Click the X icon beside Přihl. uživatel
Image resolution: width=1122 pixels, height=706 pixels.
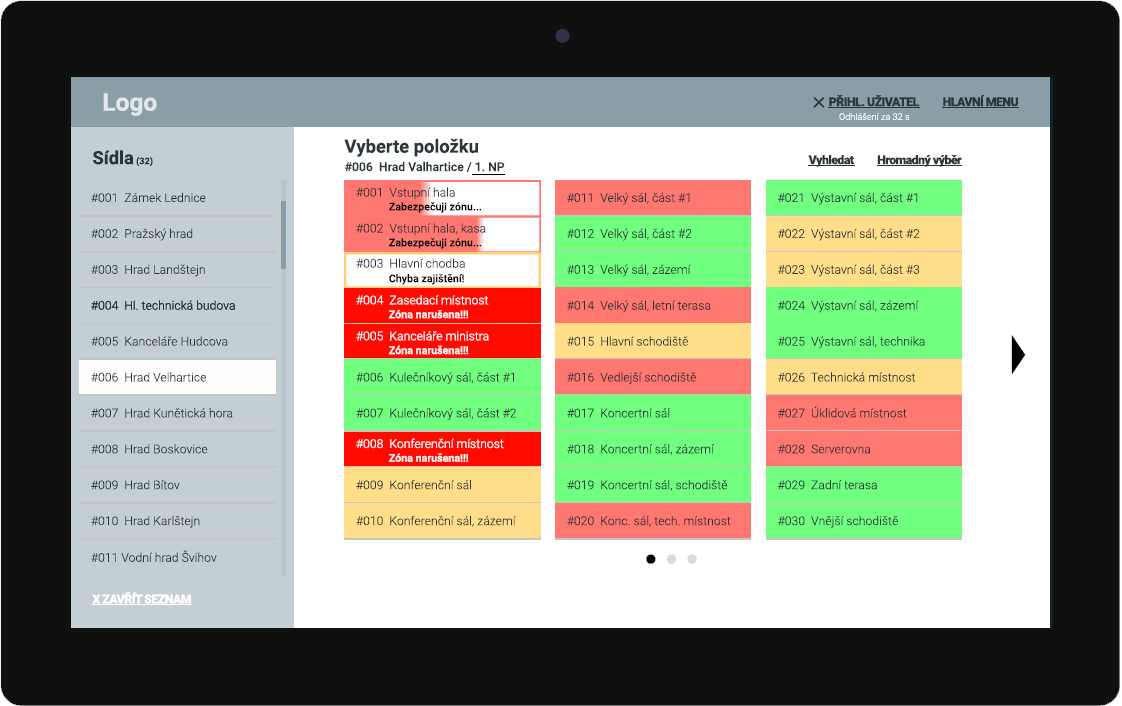tap(818, 102)
